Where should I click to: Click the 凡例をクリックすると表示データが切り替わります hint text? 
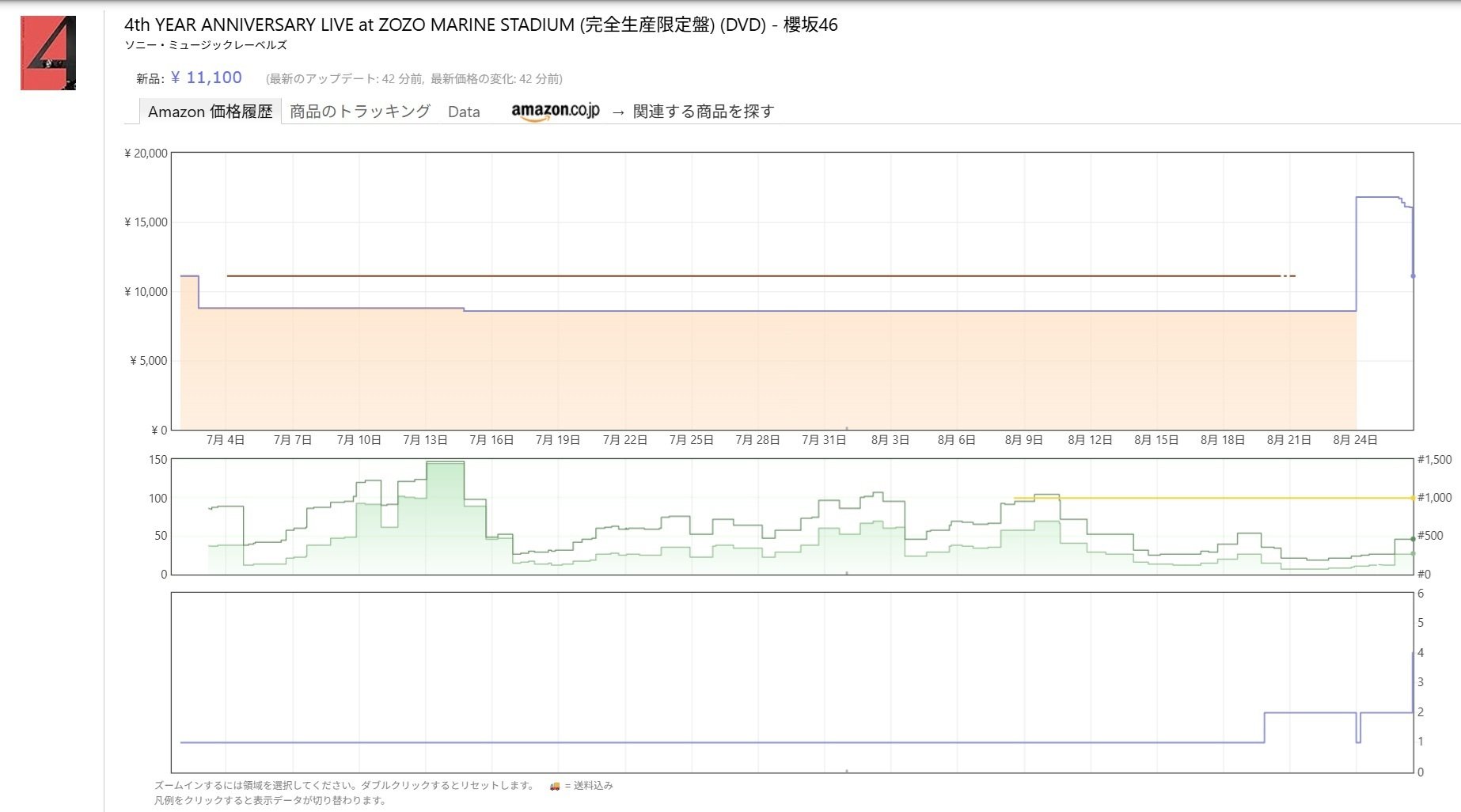271,801
